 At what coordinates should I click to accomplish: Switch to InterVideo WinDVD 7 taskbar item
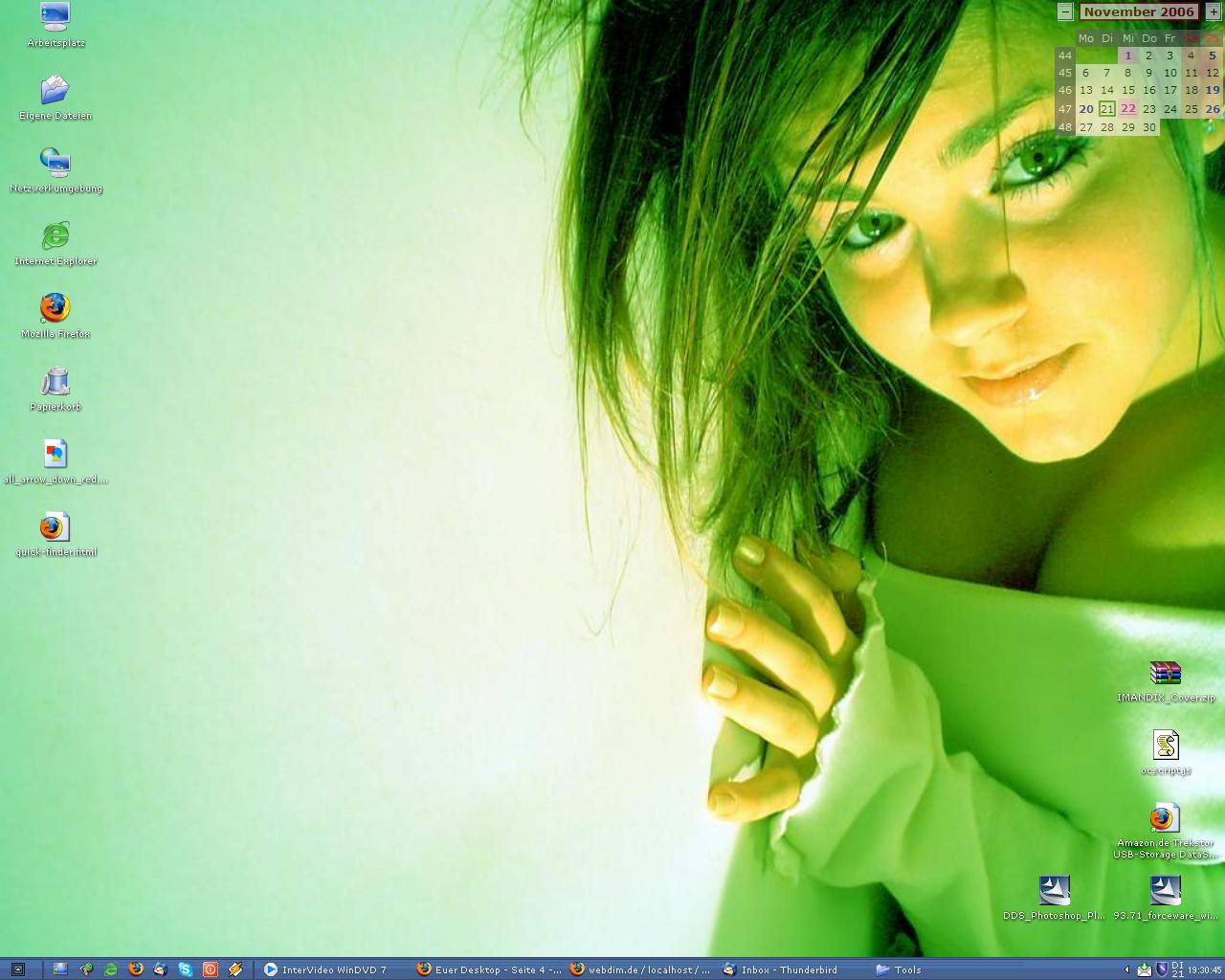[x=325, y=969]
